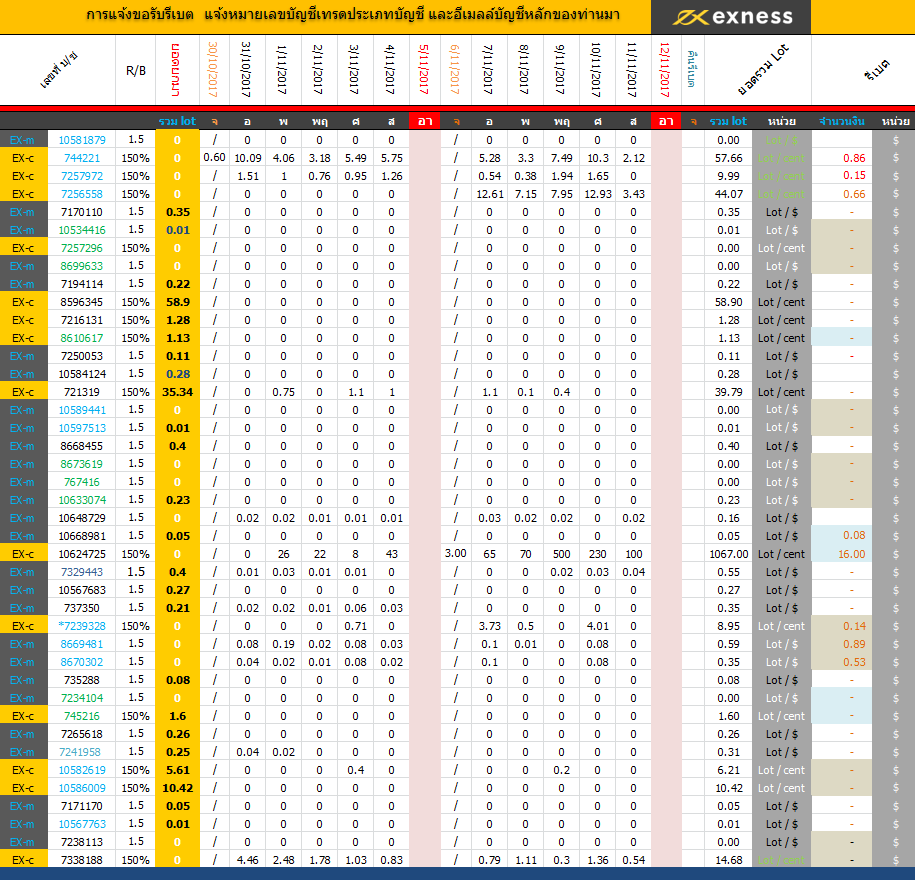Viewport: 915px width, 880px height.
Task: Click the 1/11/2017 date column header
Action: click(x=282, y=69)
